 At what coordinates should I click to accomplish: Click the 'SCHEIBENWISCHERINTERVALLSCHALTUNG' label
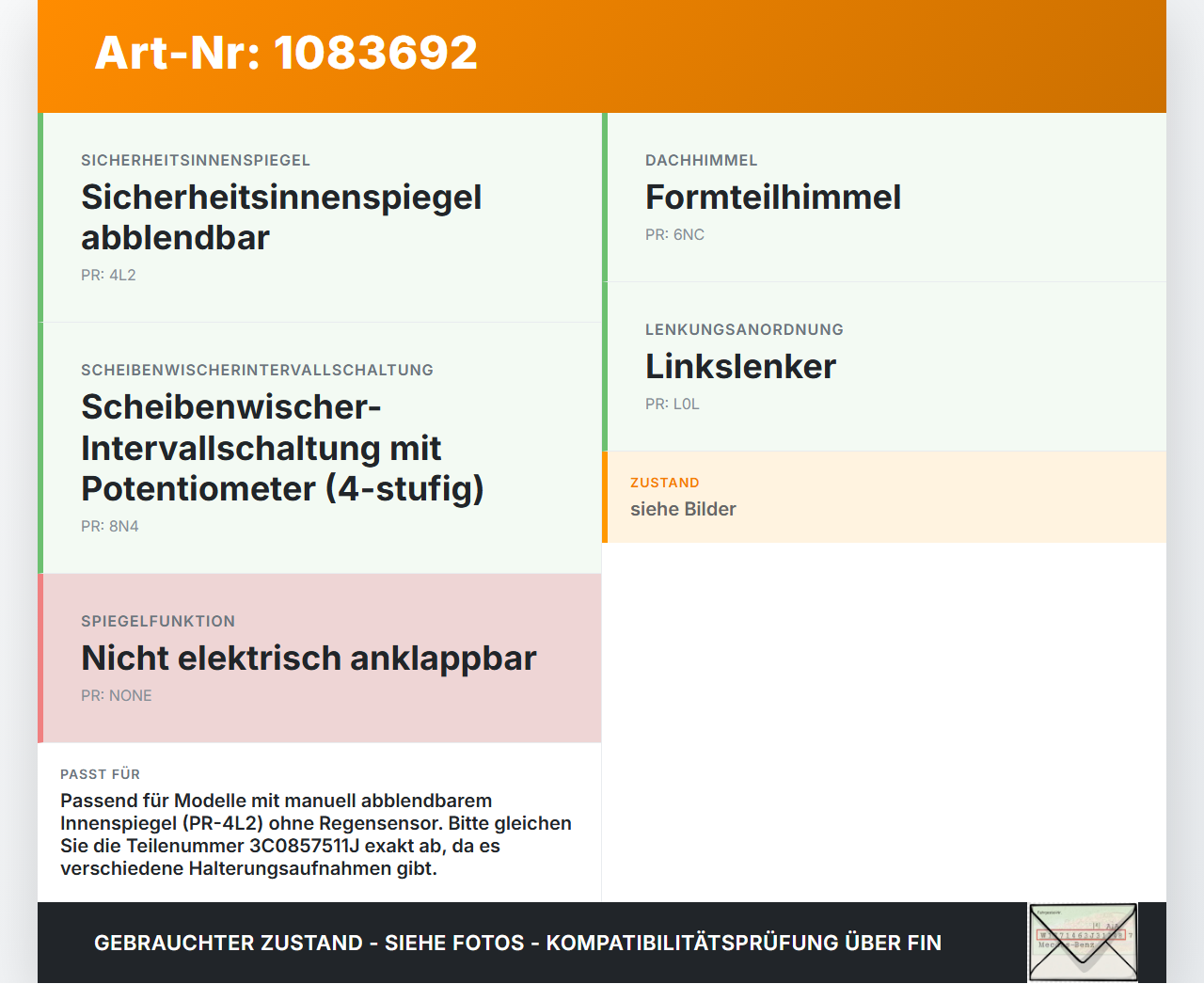[x=257, y=370]
